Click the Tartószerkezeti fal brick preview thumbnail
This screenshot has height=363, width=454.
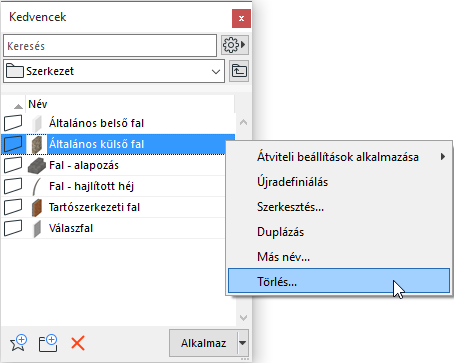click(37, 208)
